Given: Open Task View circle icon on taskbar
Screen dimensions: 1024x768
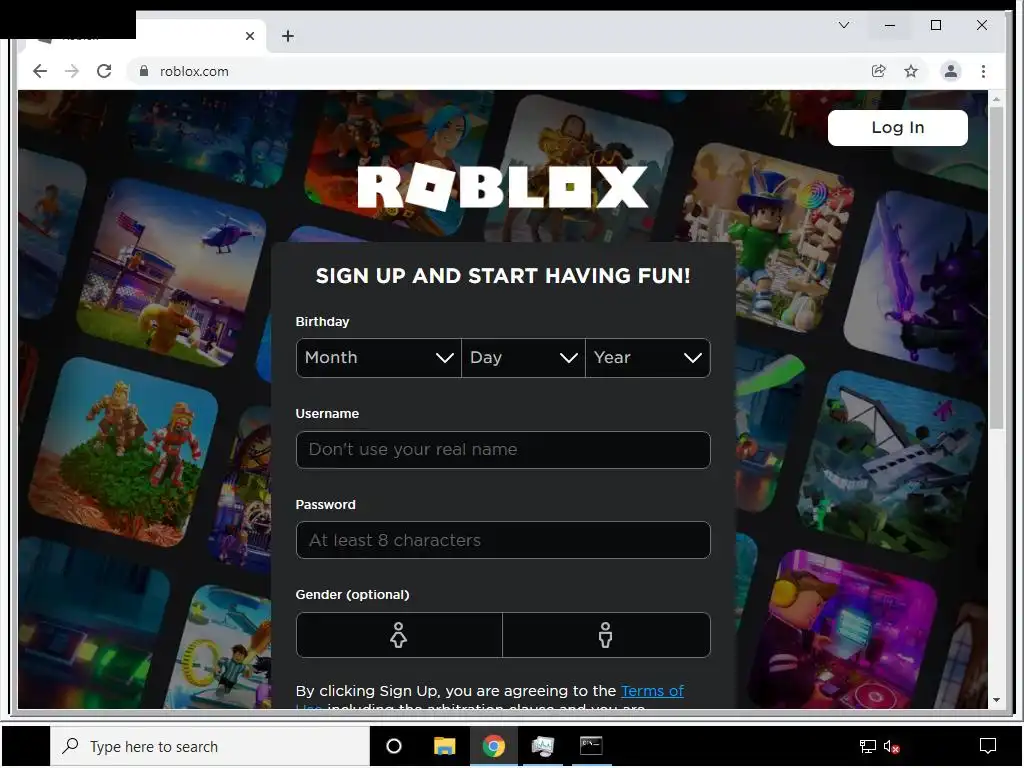Looking at the screenshot, I should tap(394, 746).
